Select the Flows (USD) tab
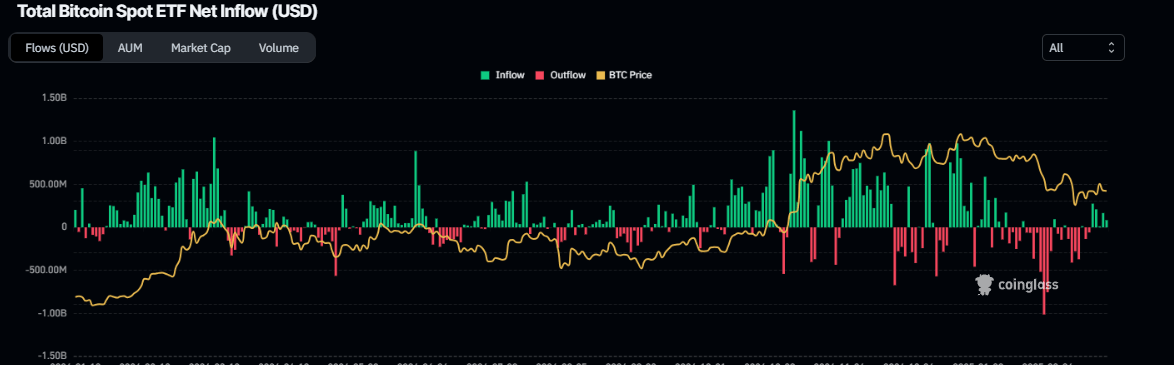Image resolution: width=1174 pixels, height=365 pixels. tap(57, 48)
